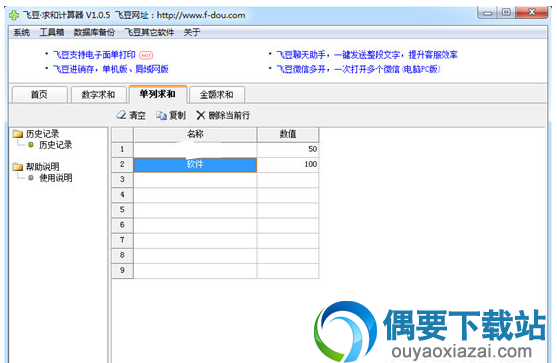Minimize the 飞豆求和计算器 window
Viewport: 557px width, 363px height.
488,13
